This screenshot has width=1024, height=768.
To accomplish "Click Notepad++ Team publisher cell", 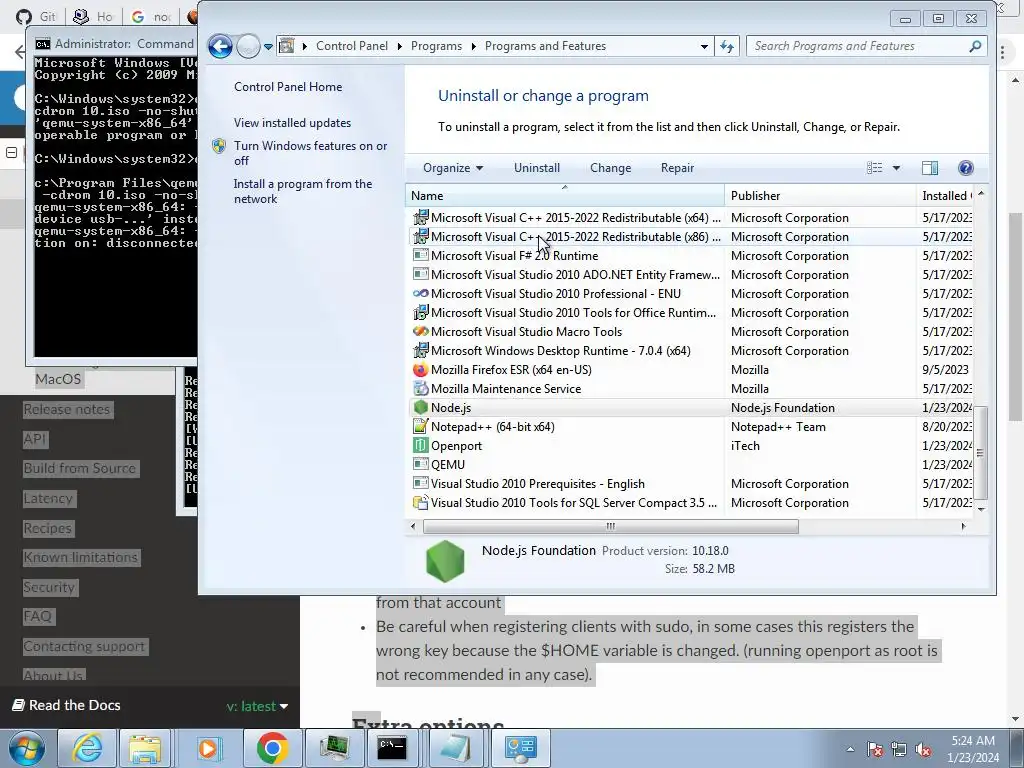I will (x=778, y=426).
